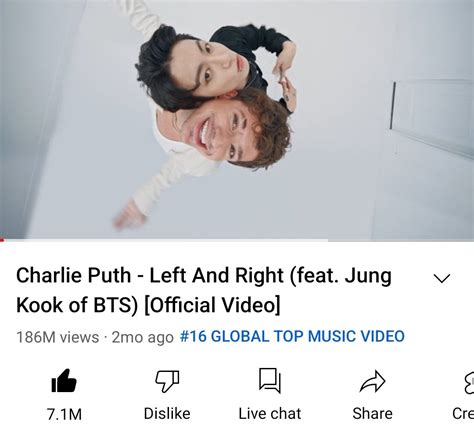This screenshot has width=474, height=432.
Task: Click the 2mo ago upload date
Action: pos(143,337)
